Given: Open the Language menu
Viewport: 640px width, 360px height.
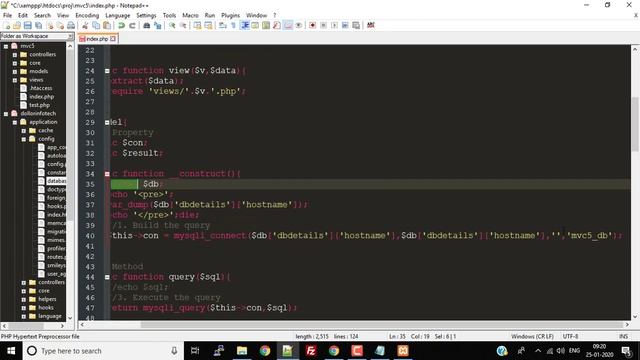Looking at the screenshot, I should (118, 15).
